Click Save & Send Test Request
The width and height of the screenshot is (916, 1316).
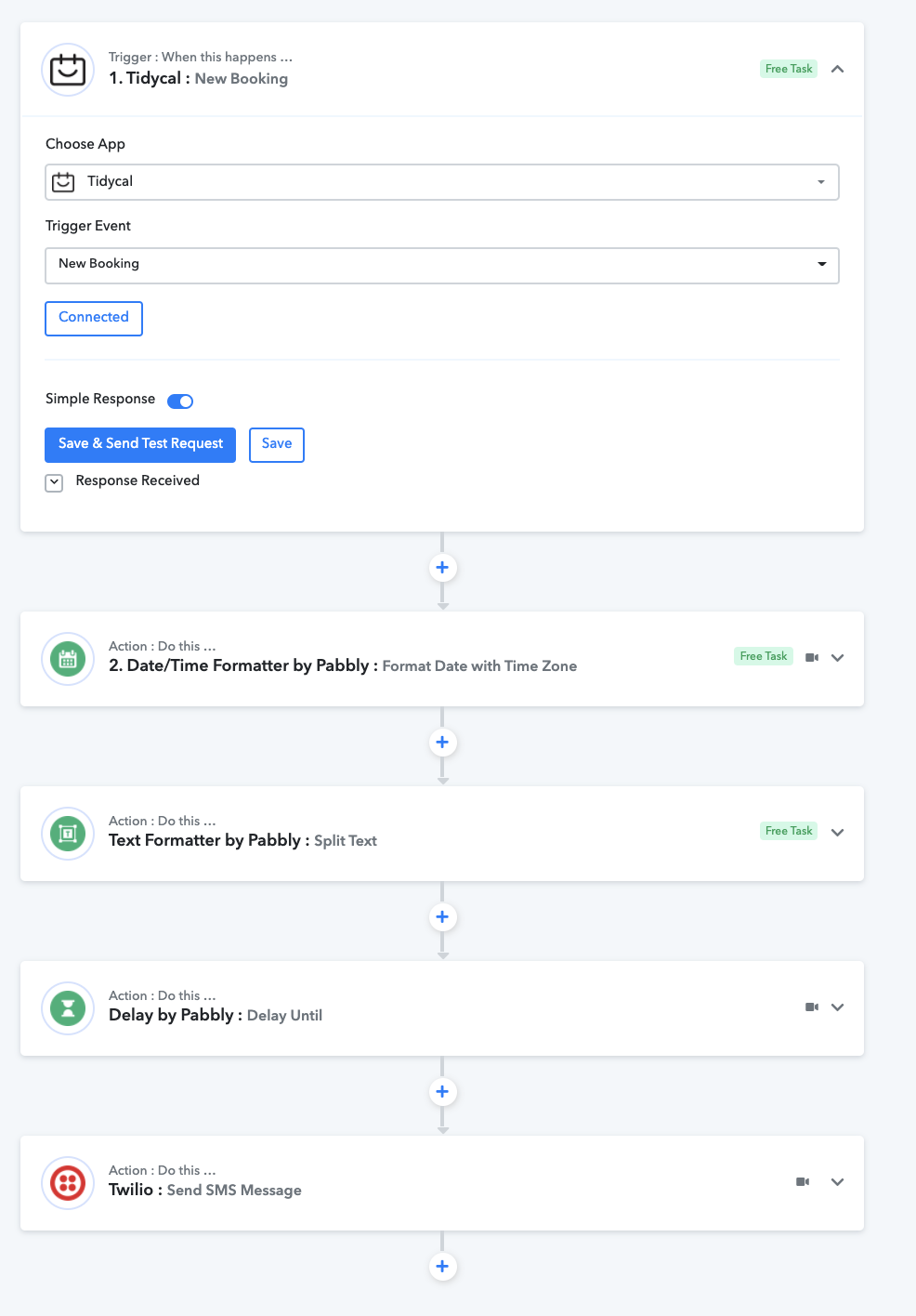click(x=140, y=445)
